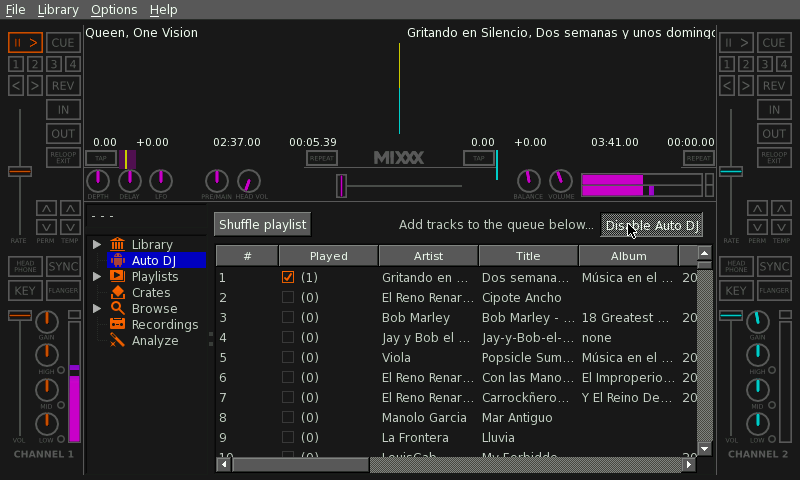This screenshot has height=480, width=800.
Task: Click the flanger DEPTH knob
Action: 98,181
